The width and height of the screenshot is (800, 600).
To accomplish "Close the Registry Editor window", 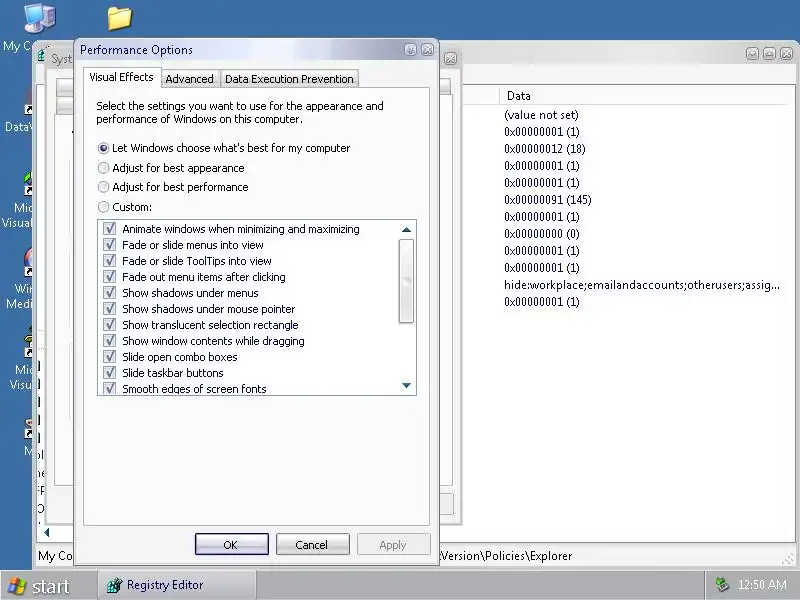I will point(787,54).
